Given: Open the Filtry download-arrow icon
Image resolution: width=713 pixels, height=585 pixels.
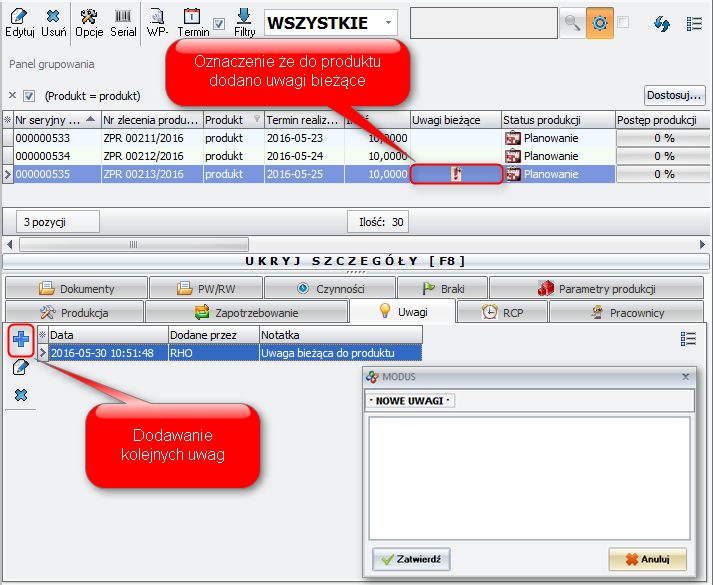Looking at the screenshot, I should point(244,16).
